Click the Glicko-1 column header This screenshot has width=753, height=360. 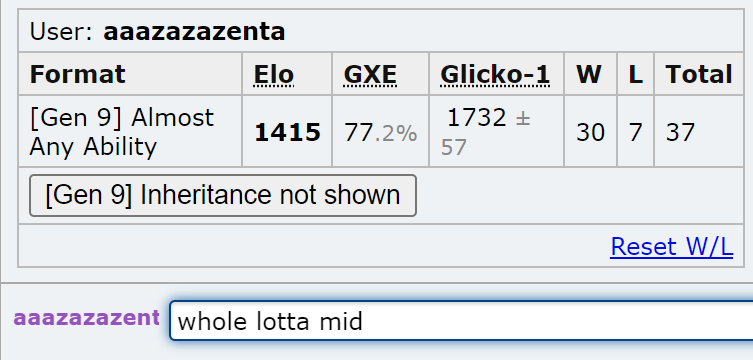[x=495, y=74]
